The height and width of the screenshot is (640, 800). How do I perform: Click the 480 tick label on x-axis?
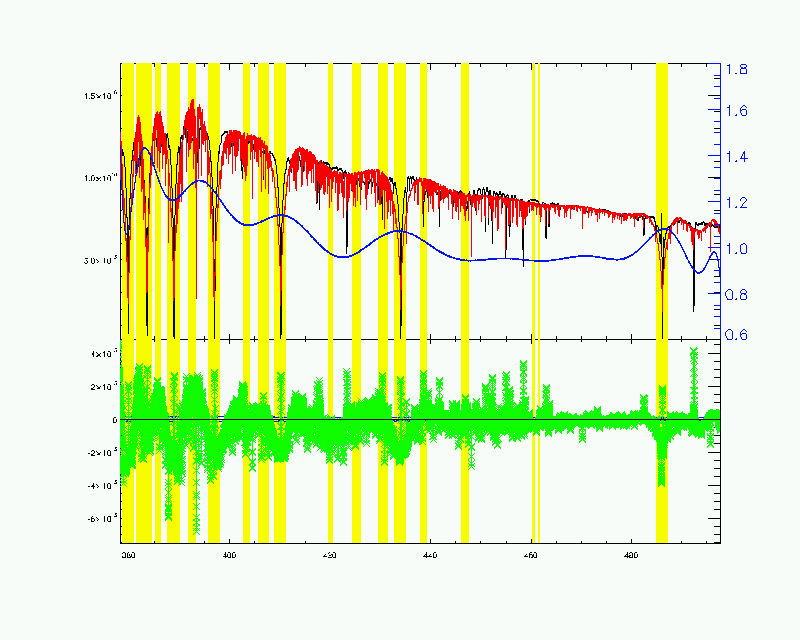[x=631, y=551]
